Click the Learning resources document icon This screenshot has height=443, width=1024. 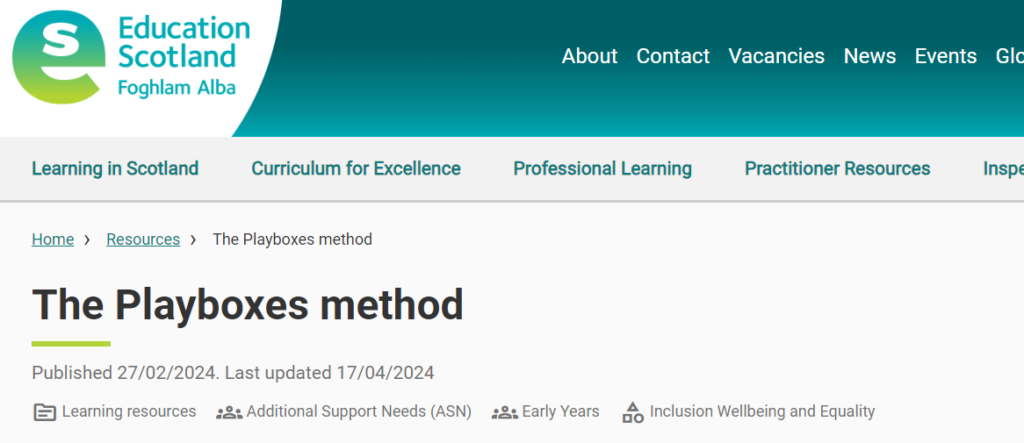44,412
